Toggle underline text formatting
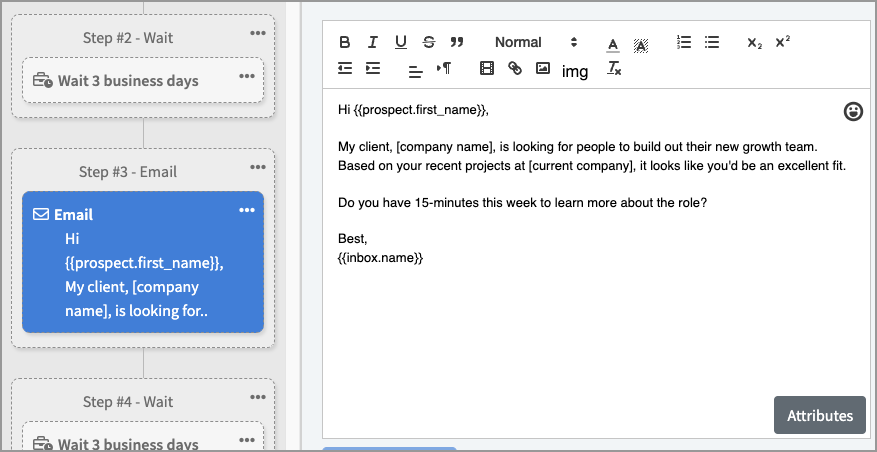This screenshot has width=877, height=452. pos(401,42)
